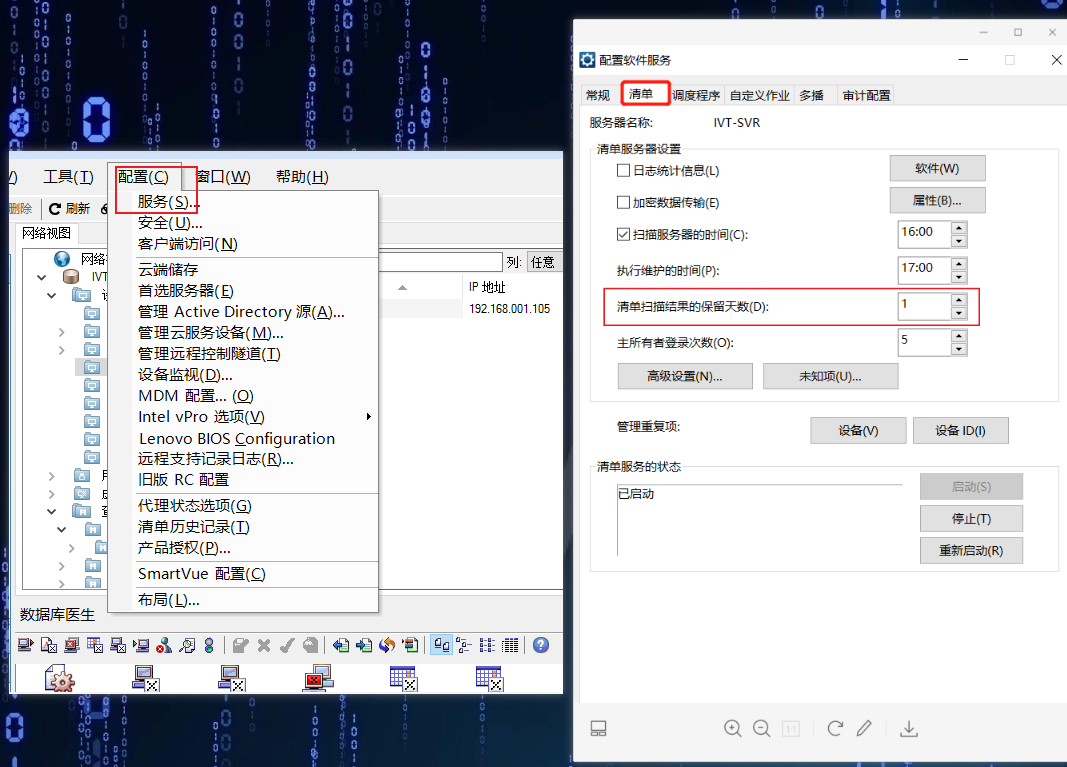Click the download icon in the dialog footer
This screenshot has width=1067, height=767.
(x=908, y=728)
